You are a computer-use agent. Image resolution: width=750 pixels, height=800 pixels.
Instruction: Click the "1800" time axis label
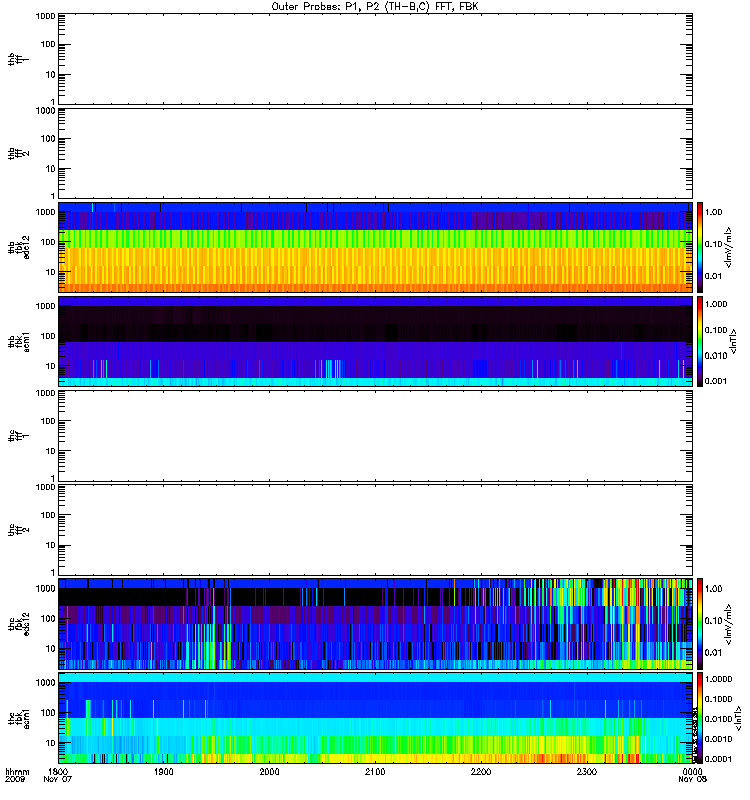click(58, 771)
